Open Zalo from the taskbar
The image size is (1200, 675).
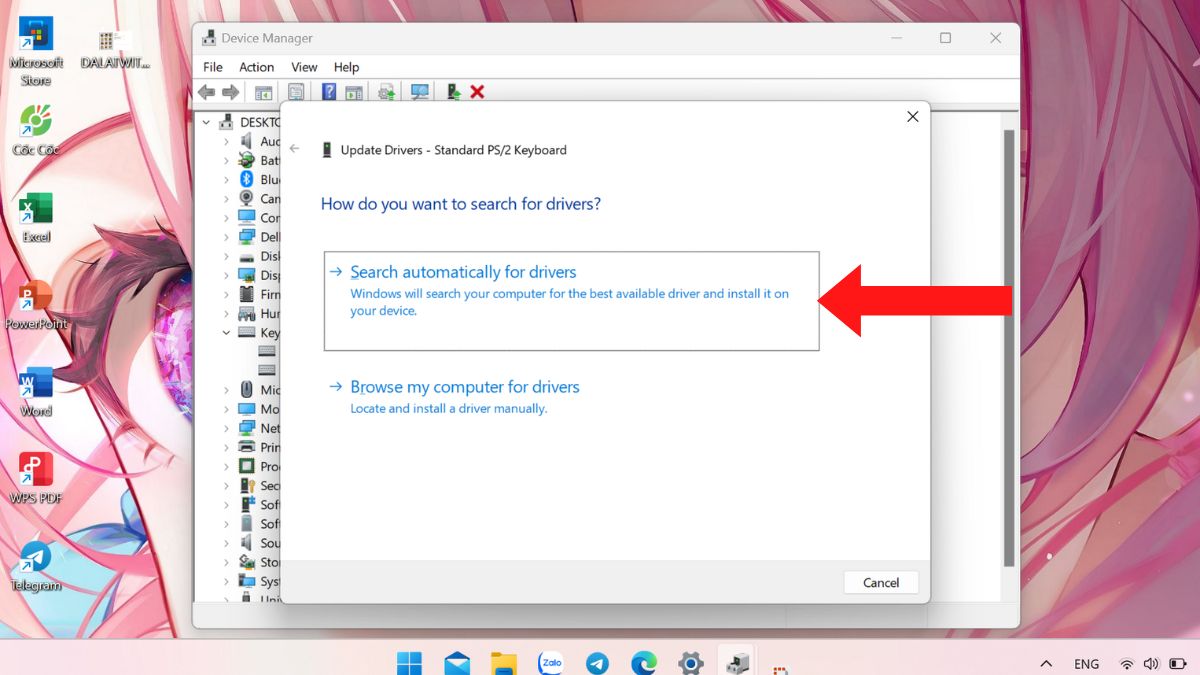[x=550, y=663]
